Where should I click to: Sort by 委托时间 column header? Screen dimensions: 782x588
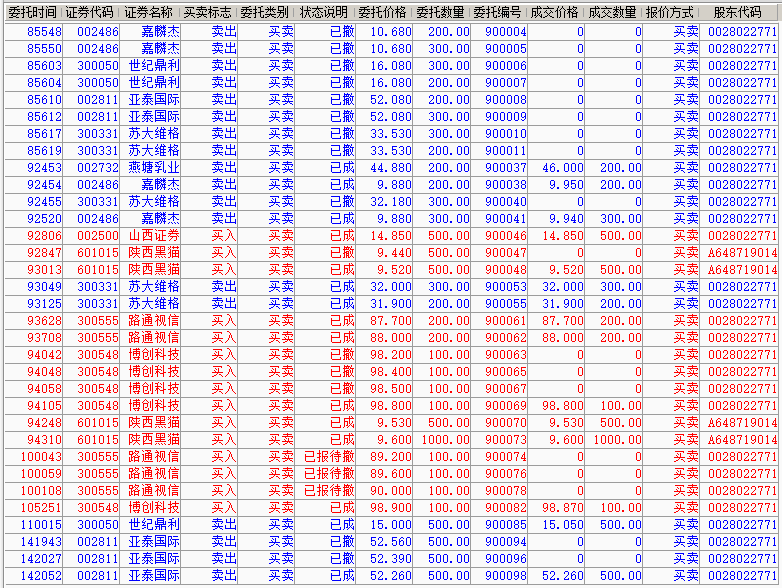[33, 12]
